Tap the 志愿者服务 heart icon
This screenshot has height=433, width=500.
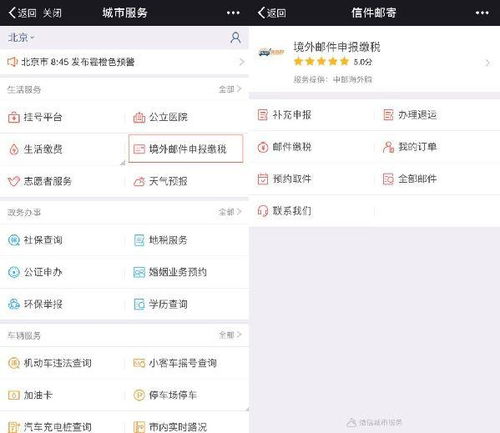pyautogui.click(x=14, y=181)
